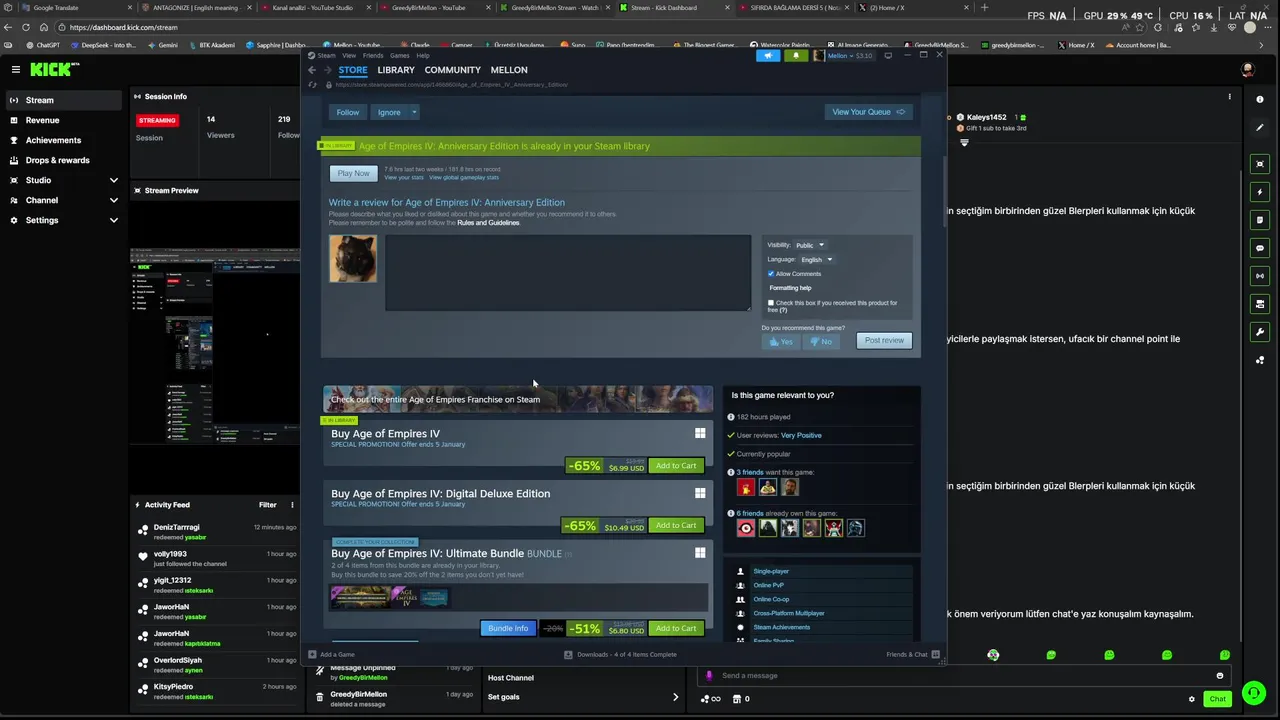The height and width of the screenshot is (720, 1280).
Task: Click lightning bolt icon in right rail
Action: click(x=1260, y=192)
